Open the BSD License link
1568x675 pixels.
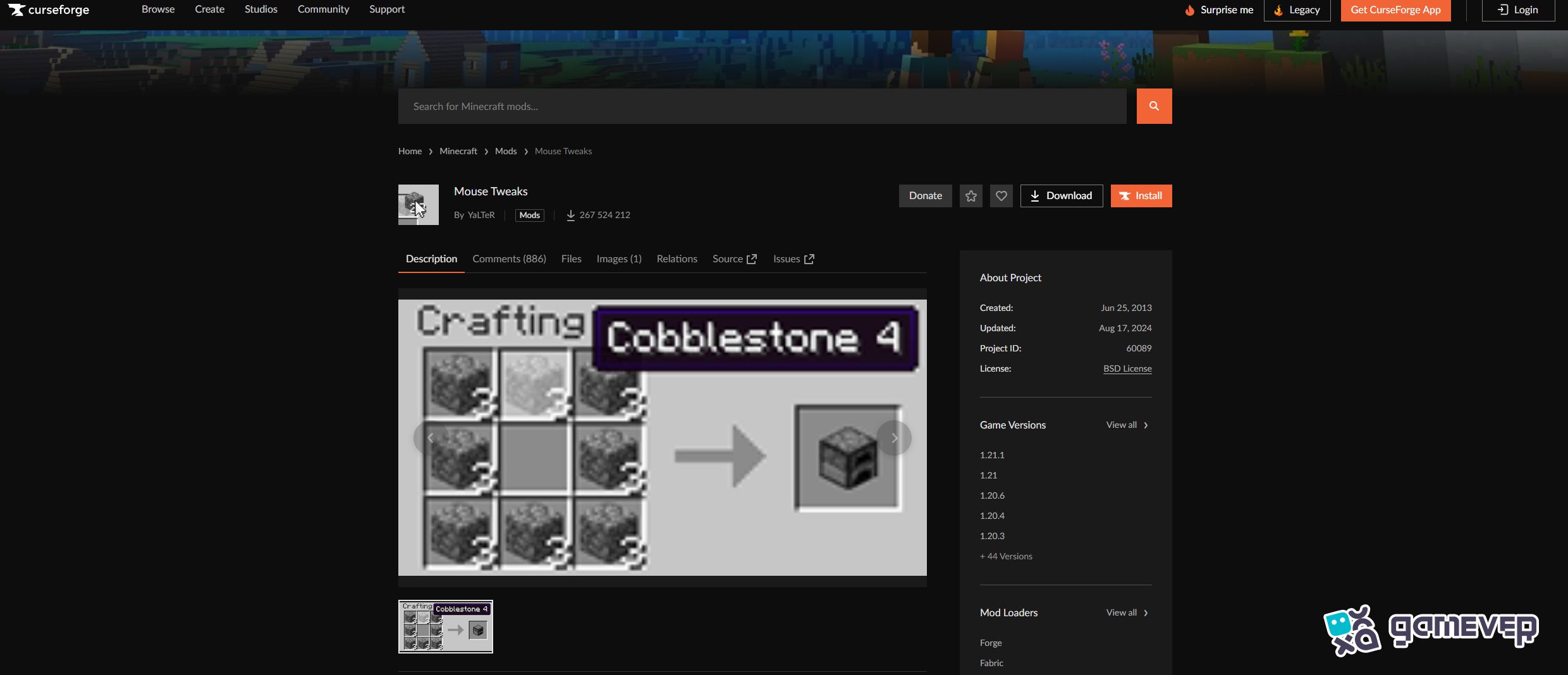pyautogui.click(x=1127, y=368)
